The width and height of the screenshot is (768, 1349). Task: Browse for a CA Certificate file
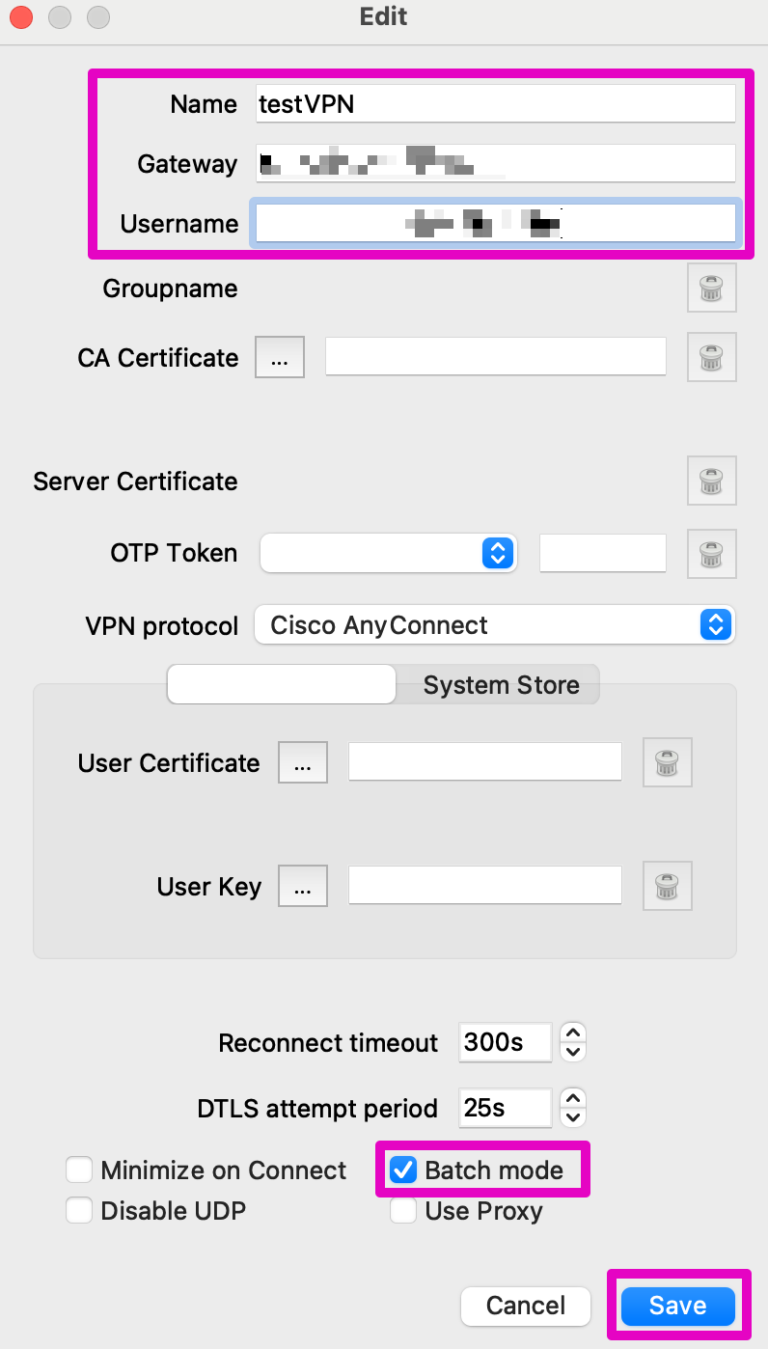[x=280, y=358]
